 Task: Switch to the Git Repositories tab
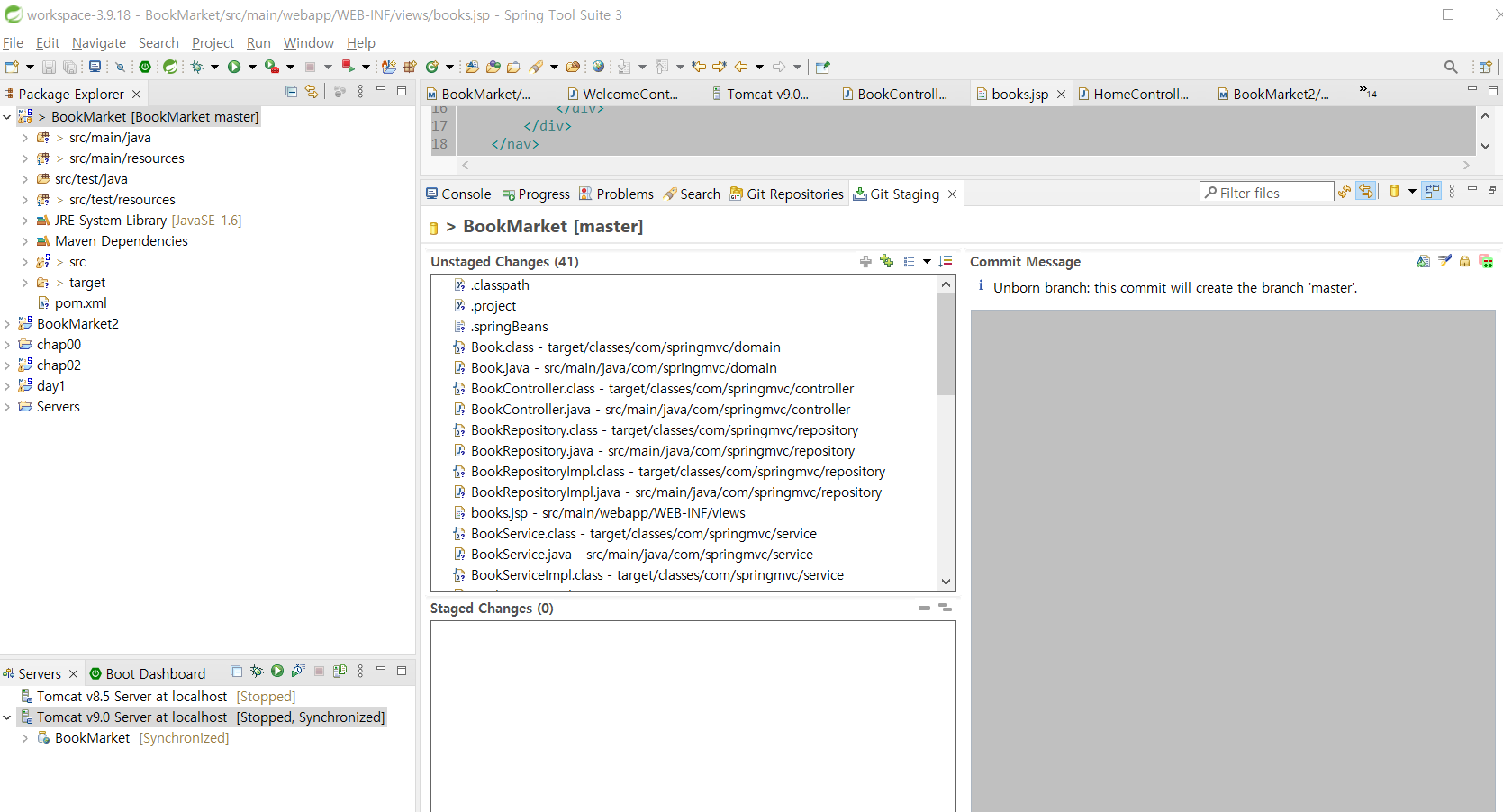tap(786, 194)
